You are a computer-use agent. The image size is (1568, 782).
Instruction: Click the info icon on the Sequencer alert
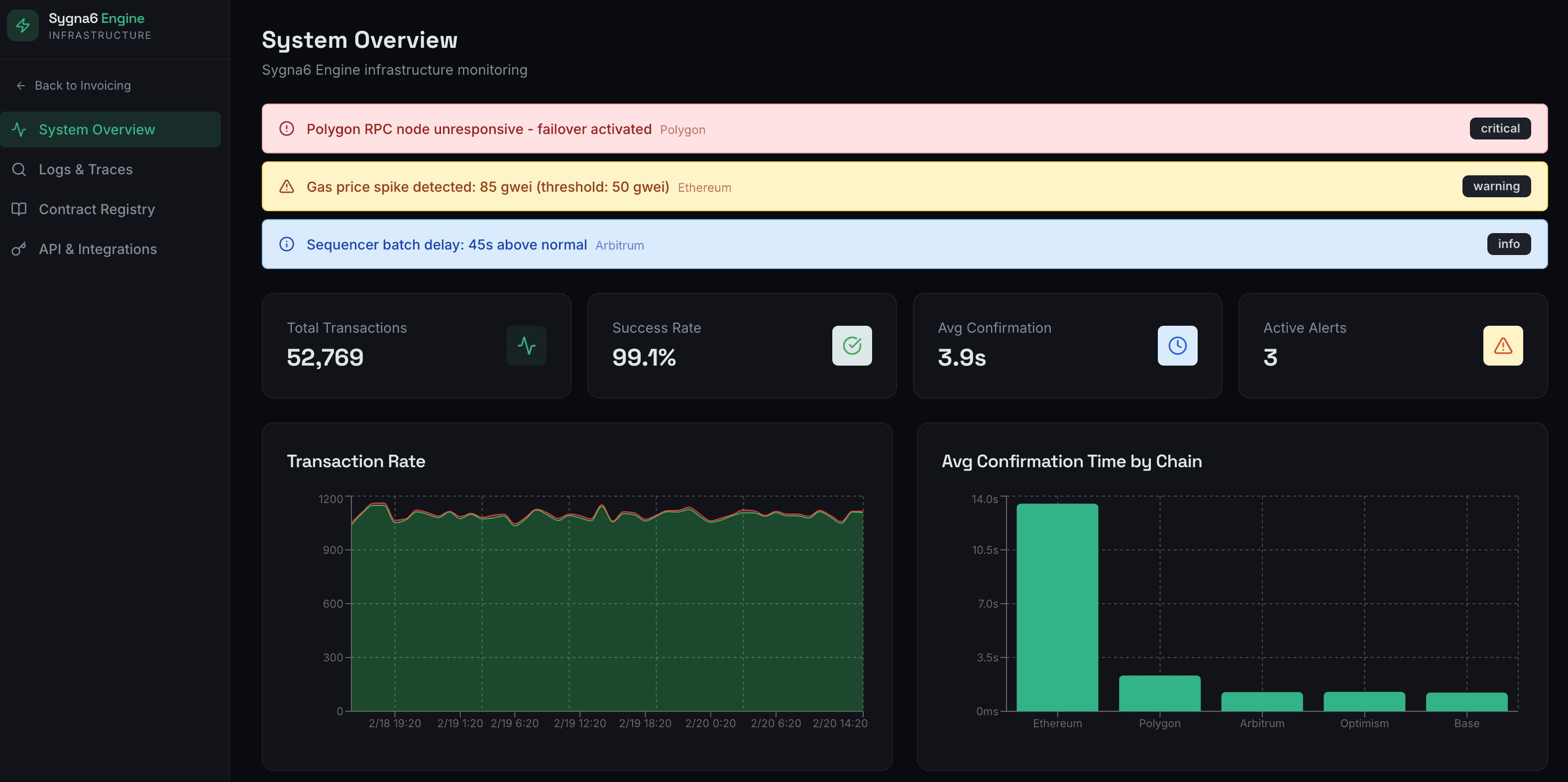pos(286,244)
